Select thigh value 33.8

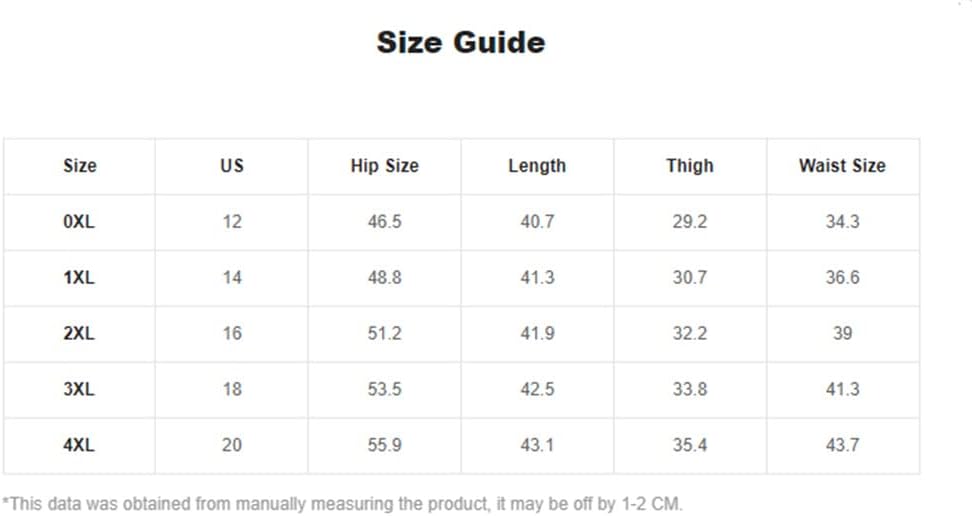point(690,389)
